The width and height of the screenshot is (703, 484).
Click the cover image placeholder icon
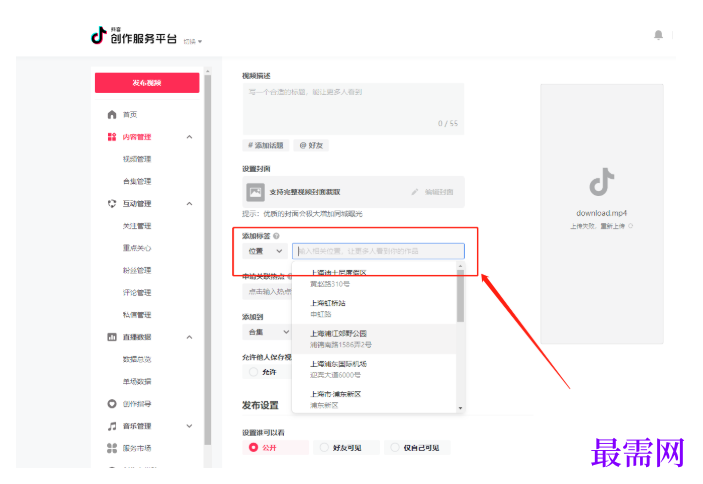256,192
